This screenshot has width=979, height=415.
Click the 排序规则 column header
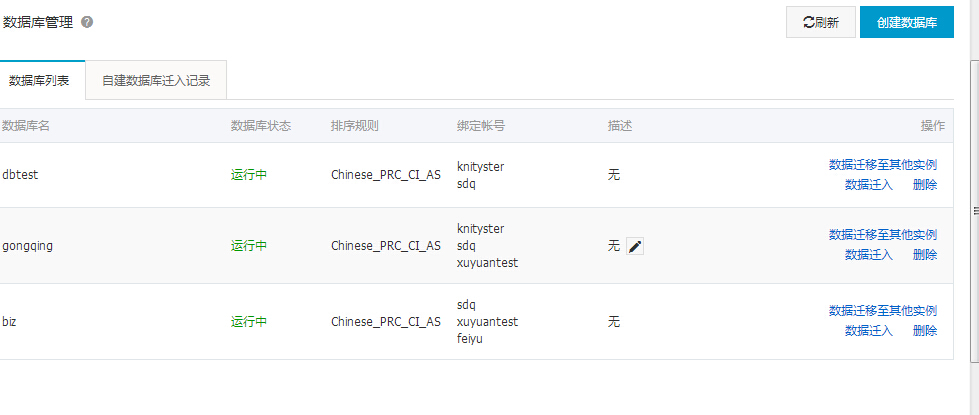355,126
